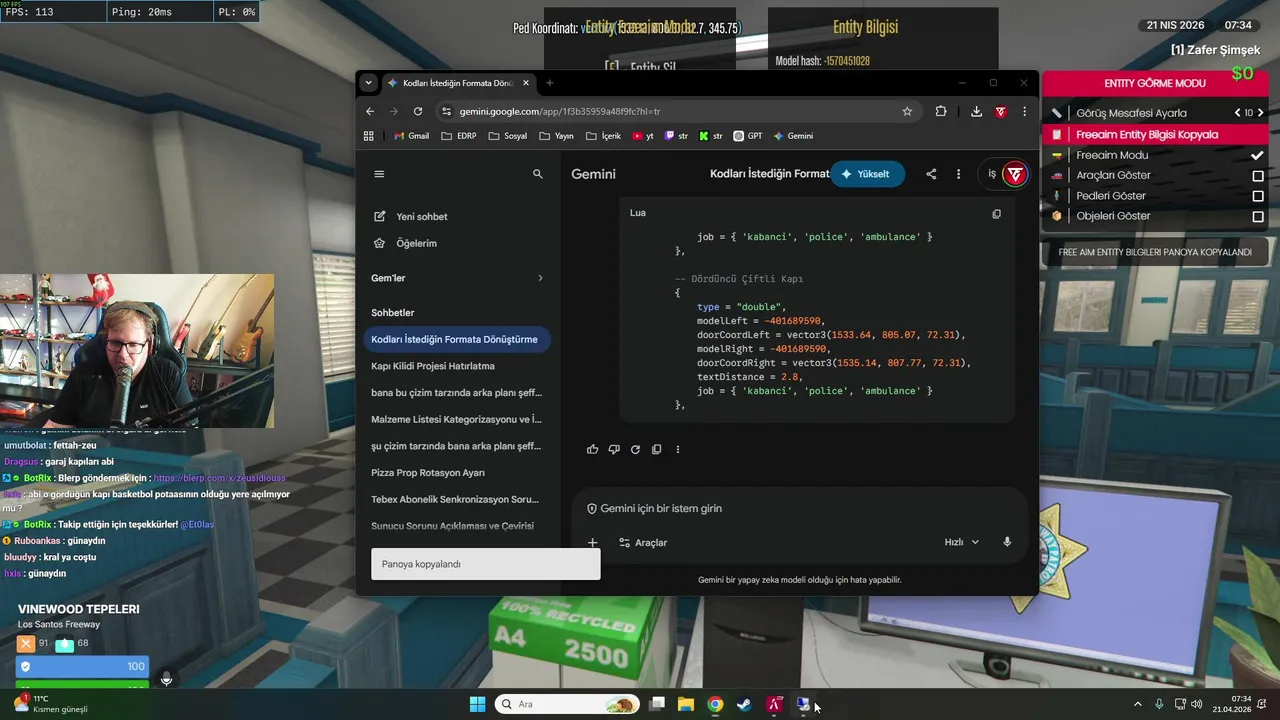Copy the Lua code block

pos(996,214)
